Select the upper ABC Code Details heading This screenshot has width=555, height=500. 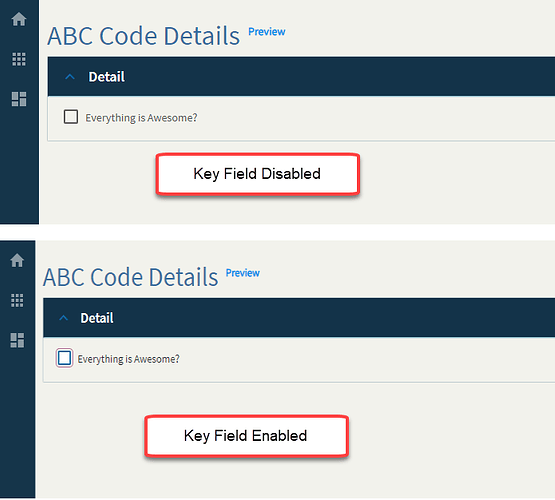[144, 36]
